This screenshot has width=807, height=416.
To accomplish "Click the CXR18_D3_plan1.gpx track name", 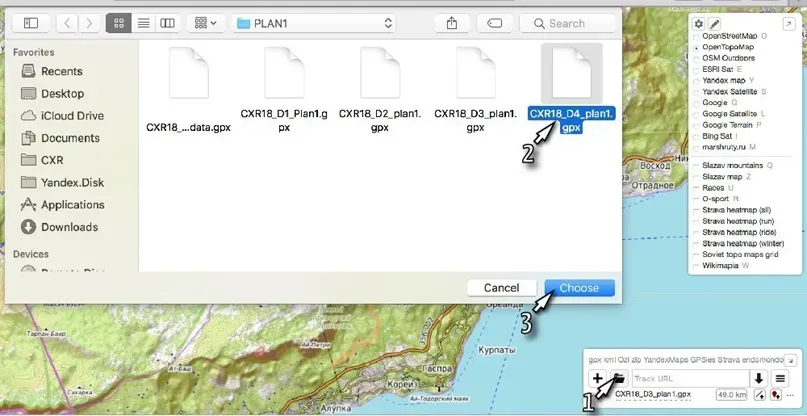I will 653,394.
